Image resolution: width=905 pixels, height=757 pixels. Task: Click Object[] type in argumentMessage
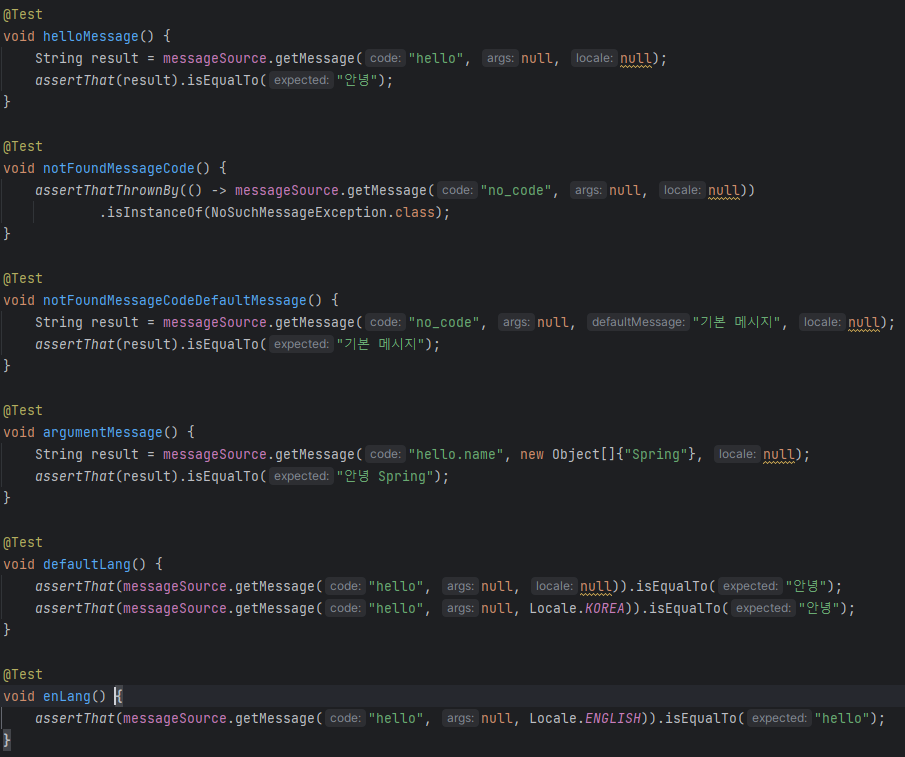tap(584, 455)
